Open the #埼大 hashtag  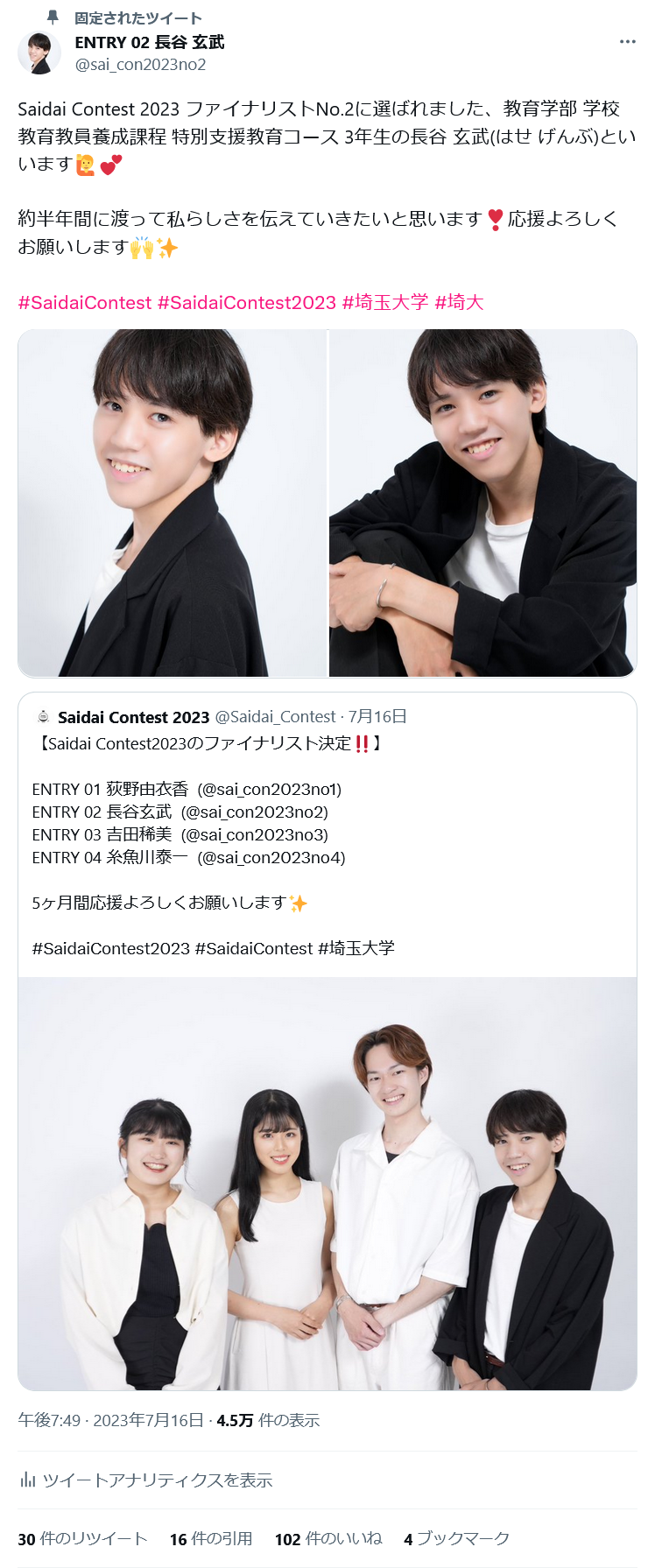459,303
